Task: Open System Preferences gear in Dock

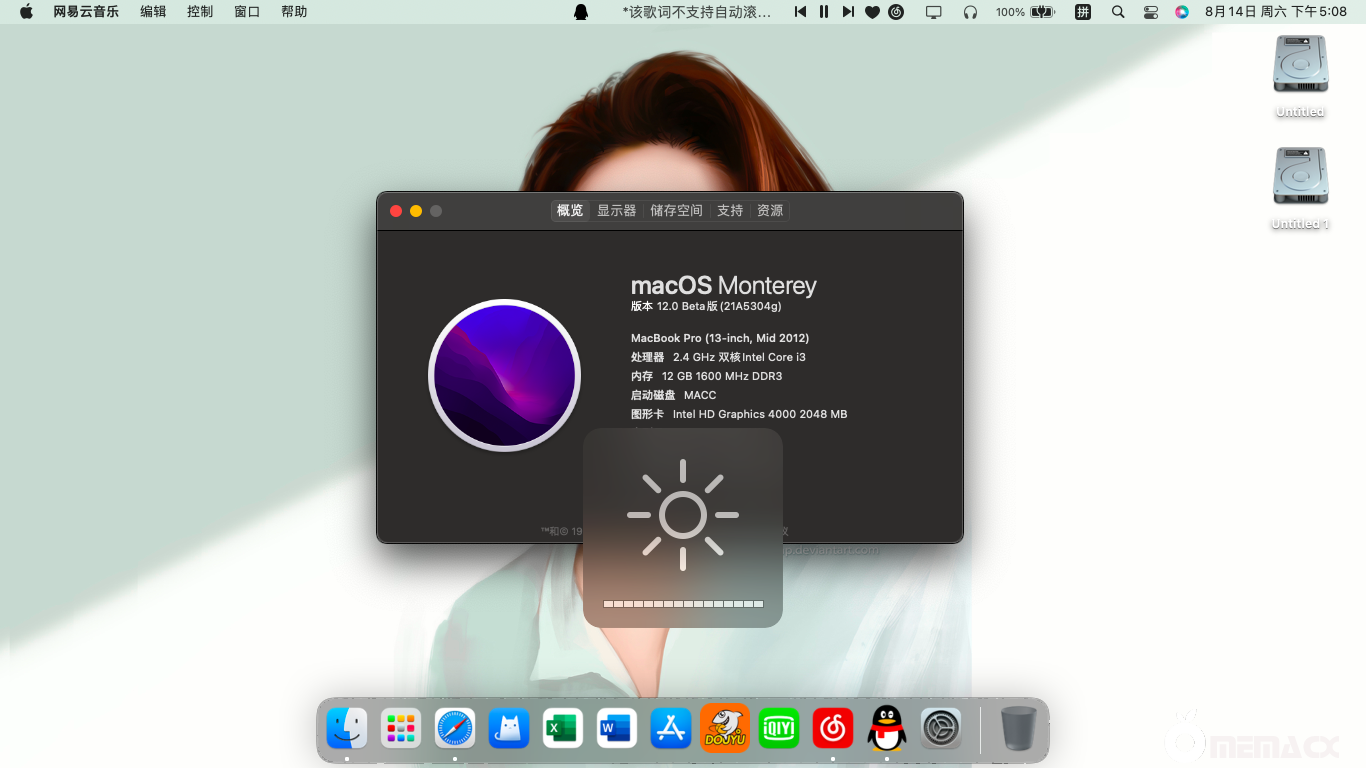Action: 941,729
